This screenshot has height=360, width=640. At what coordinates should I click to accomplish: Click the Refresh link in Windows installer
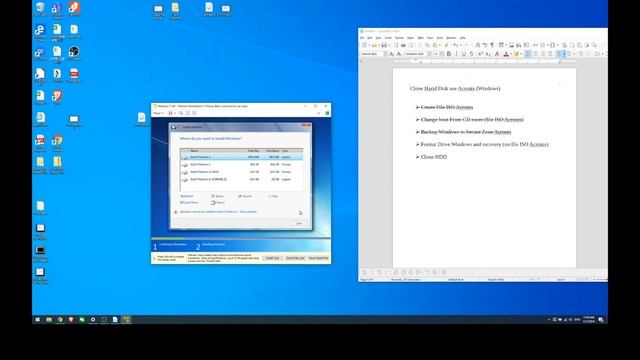pos(187,196)
